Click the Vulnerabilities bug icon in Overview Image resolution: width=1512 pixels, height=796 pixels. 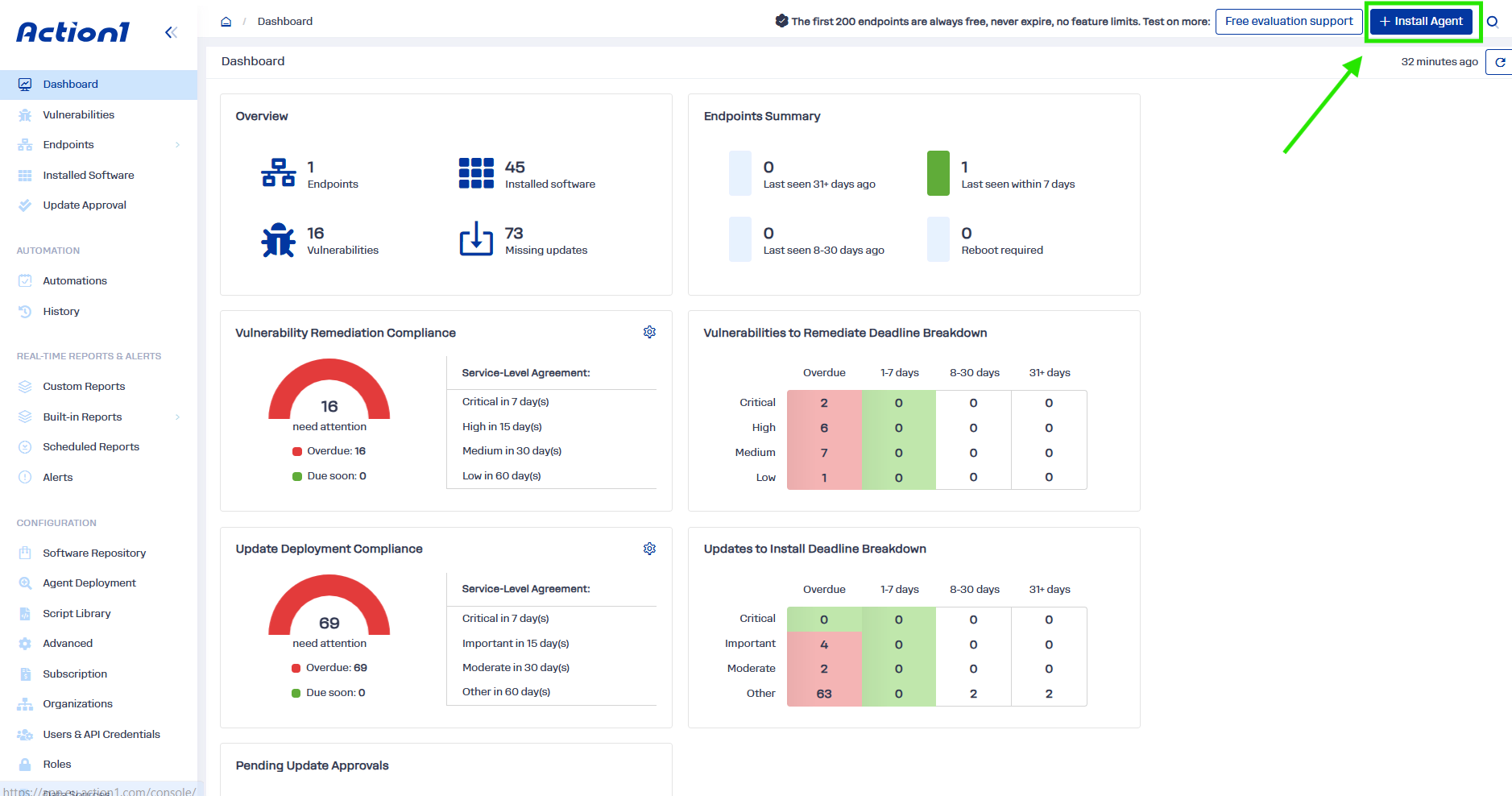(x=278, y=240)
